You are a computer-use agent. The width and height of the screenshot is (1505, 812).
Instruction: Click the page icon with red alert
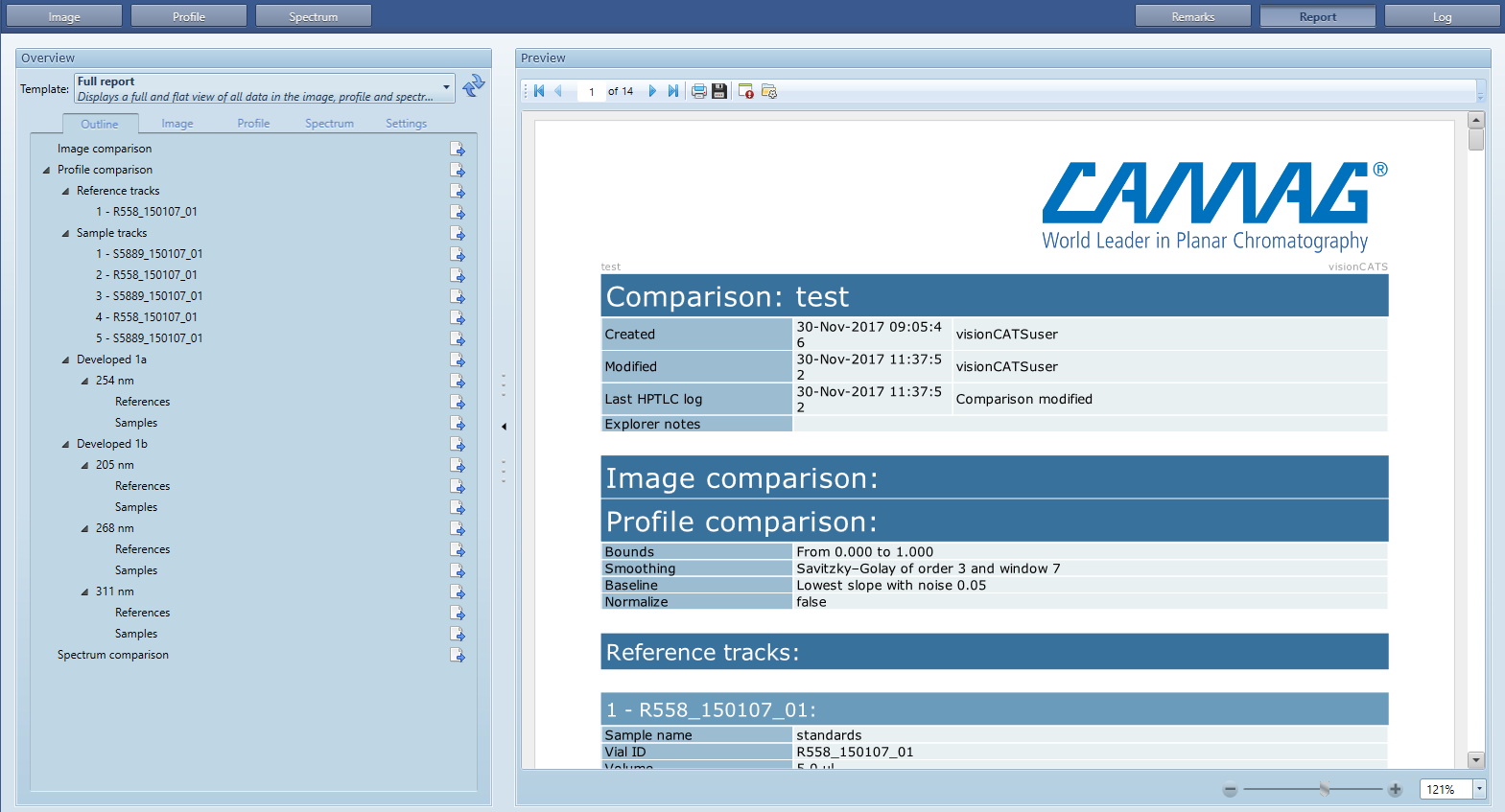745,91
